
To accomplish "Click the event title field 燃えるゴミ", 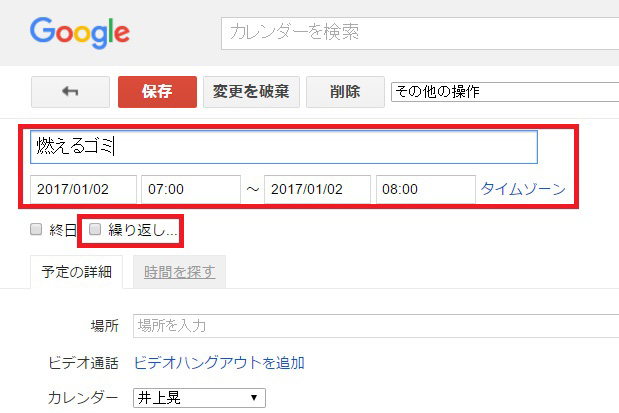I will click(x=284, y=147).
